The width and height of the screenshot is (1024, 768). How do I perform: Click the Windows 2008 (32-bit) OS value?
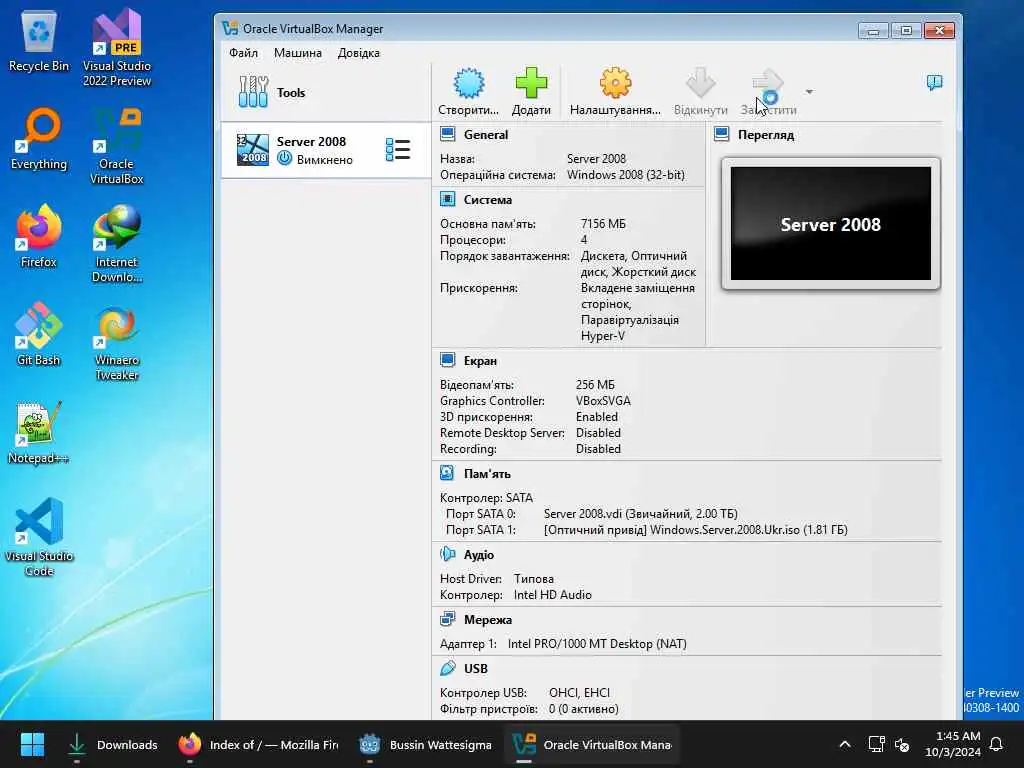coord(626,175)
